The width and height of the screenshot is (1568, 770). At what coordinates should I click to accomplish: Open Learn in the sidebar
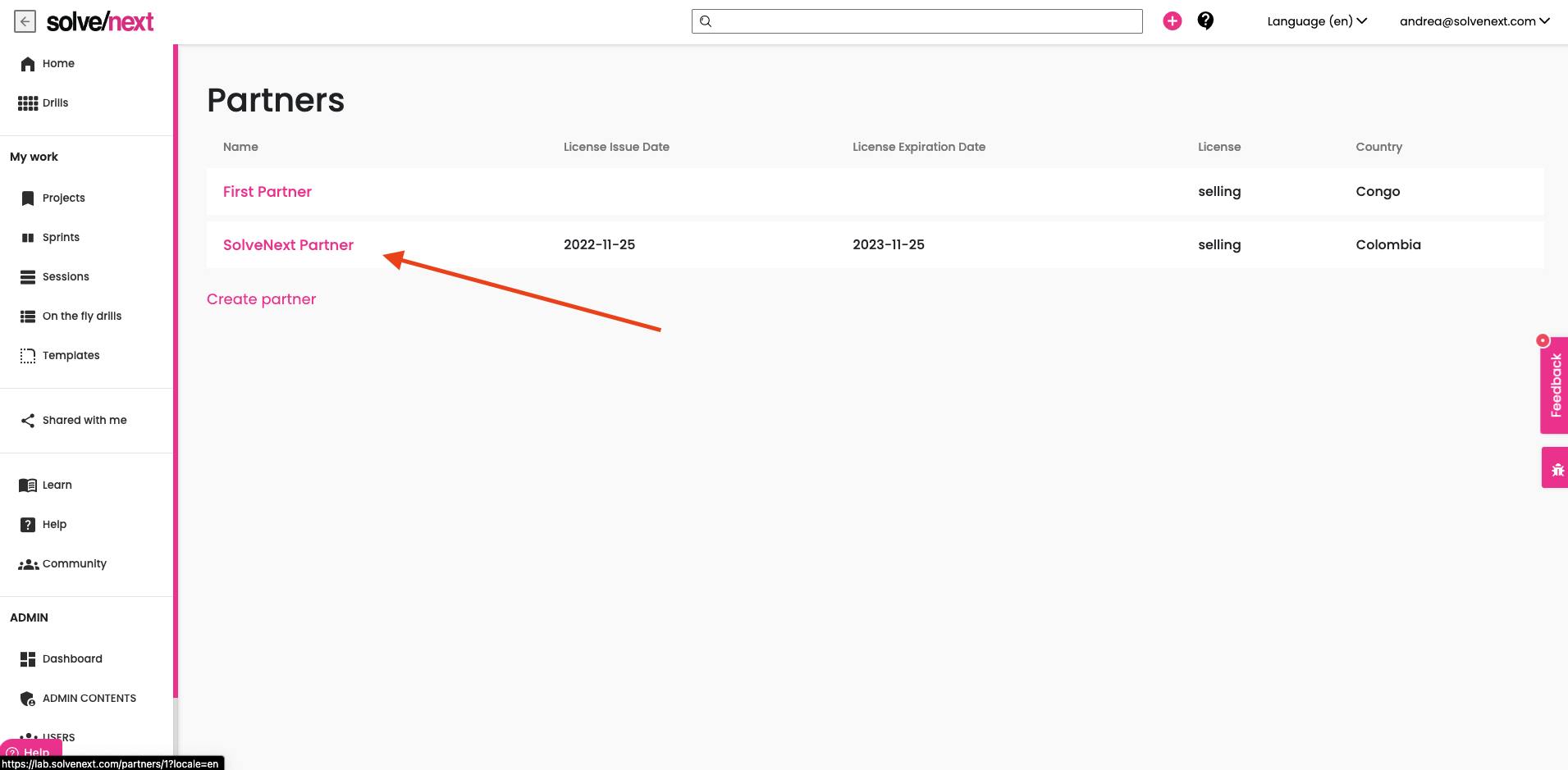tap(57, 485)
